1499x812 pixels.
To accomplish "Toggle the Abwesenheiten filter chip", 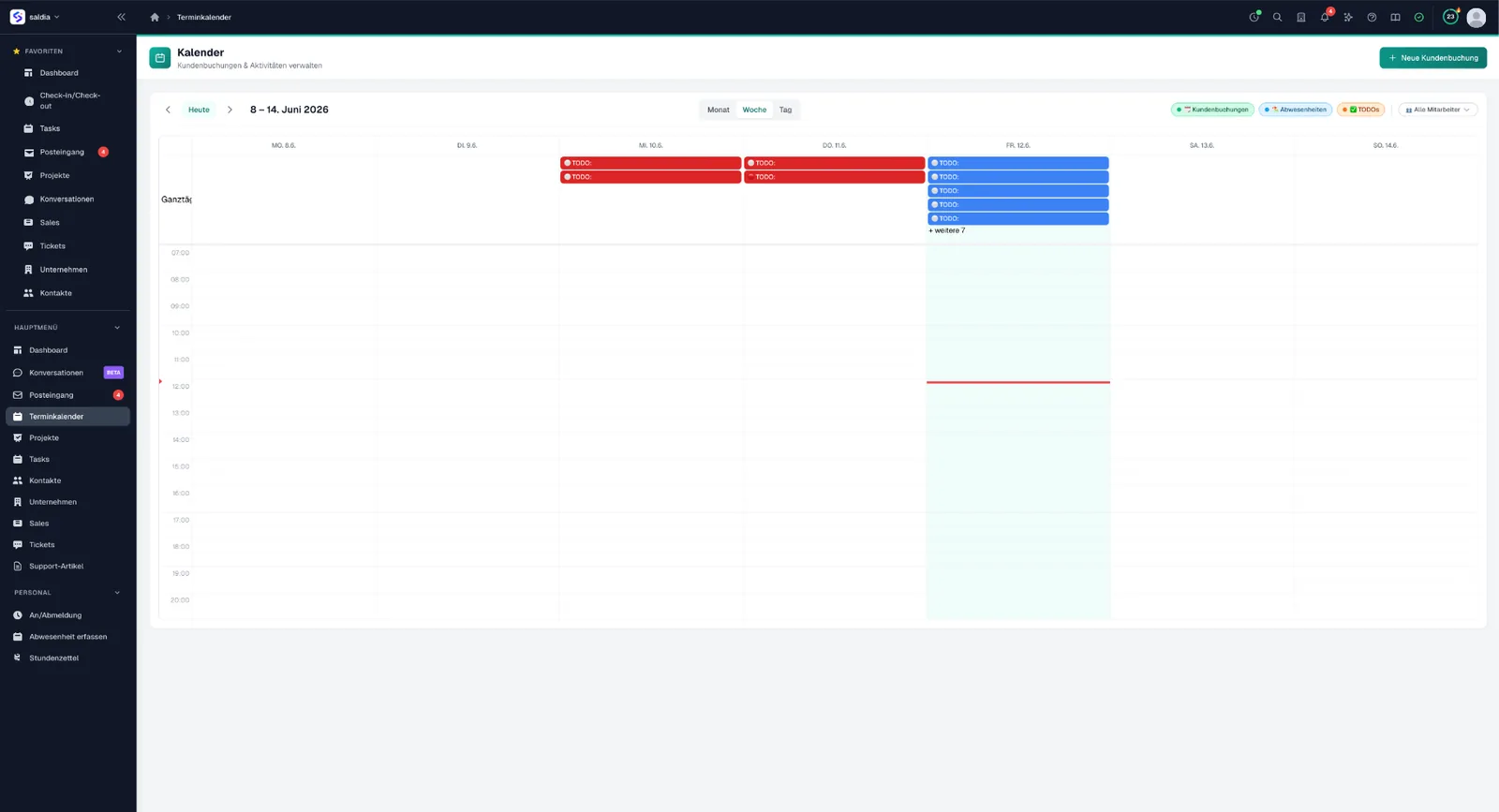I will [x=1296, y=110].
